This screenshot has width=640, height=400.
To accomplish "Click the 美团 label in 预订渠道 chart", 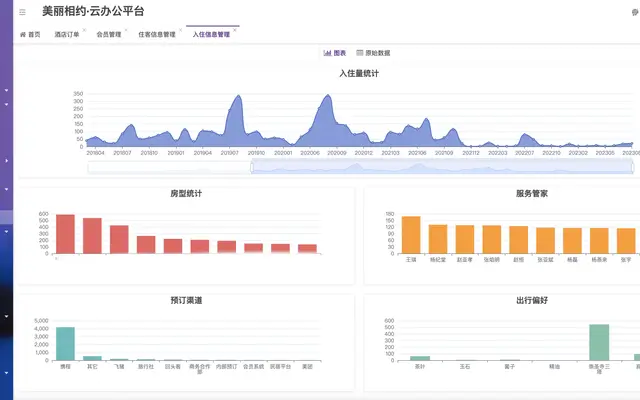I will pos(307,367).
